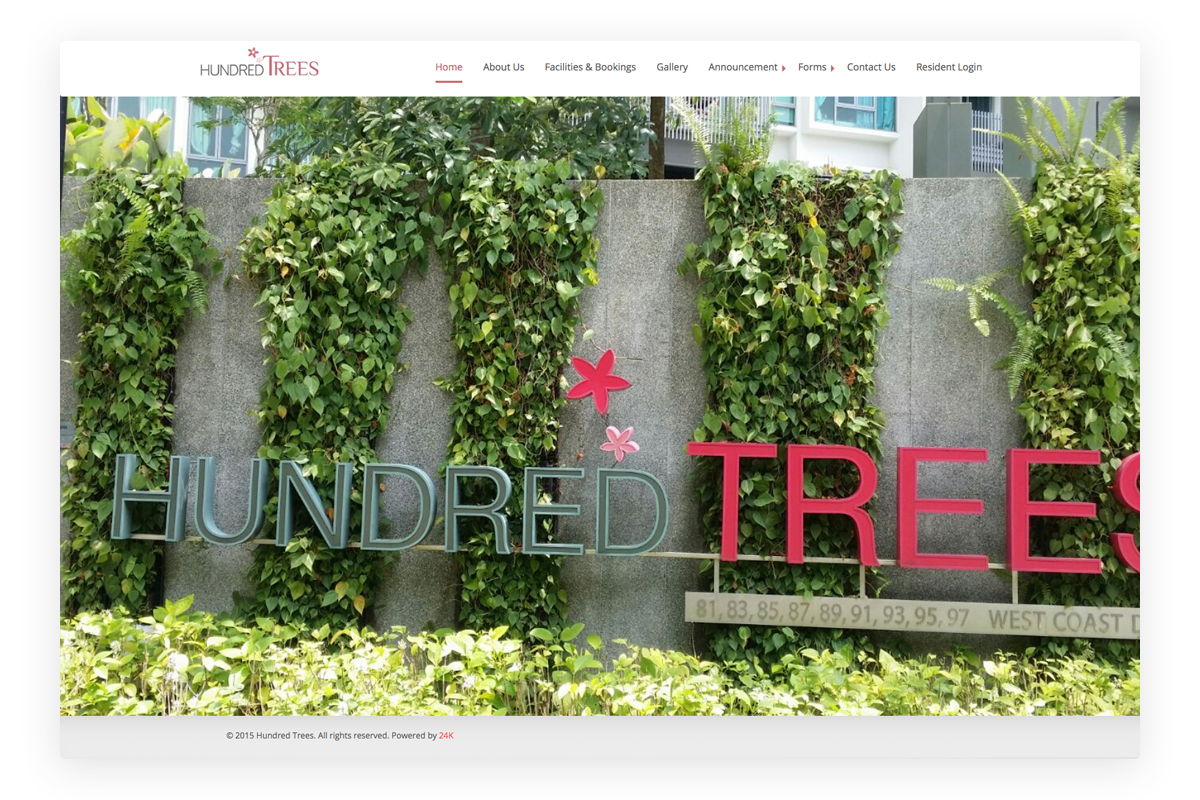
Task: Navigate to Facilities & Bookings
Action: click(590, 67)
